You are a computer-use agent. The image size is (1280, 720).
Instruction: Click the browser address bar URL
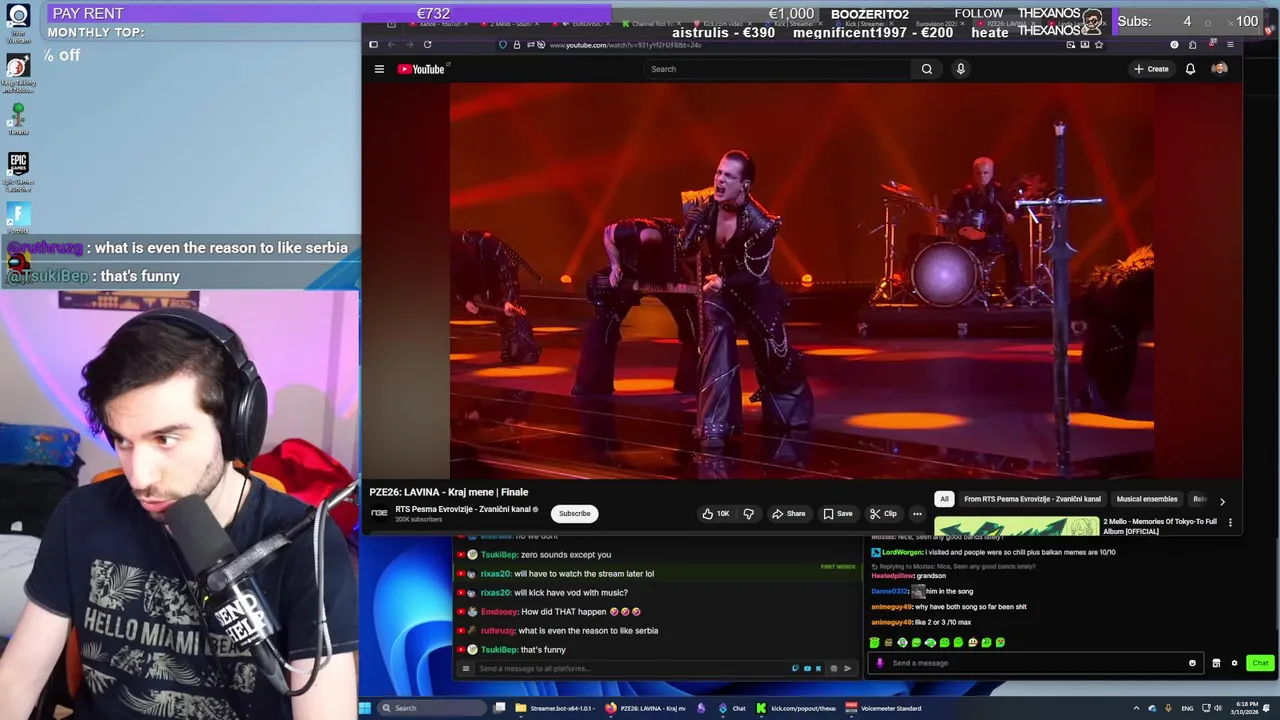coord(625,45)
